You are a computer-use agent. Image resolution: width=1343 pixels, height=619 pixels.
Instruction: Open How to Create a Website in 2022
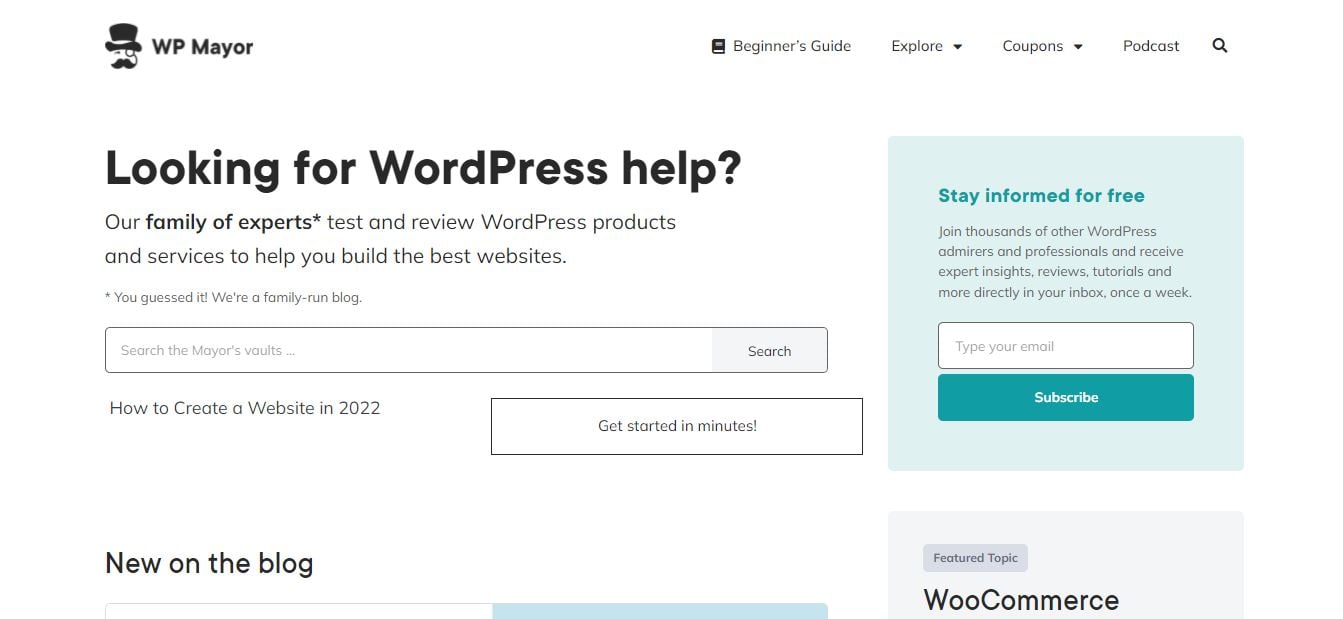tap(245, 408)
